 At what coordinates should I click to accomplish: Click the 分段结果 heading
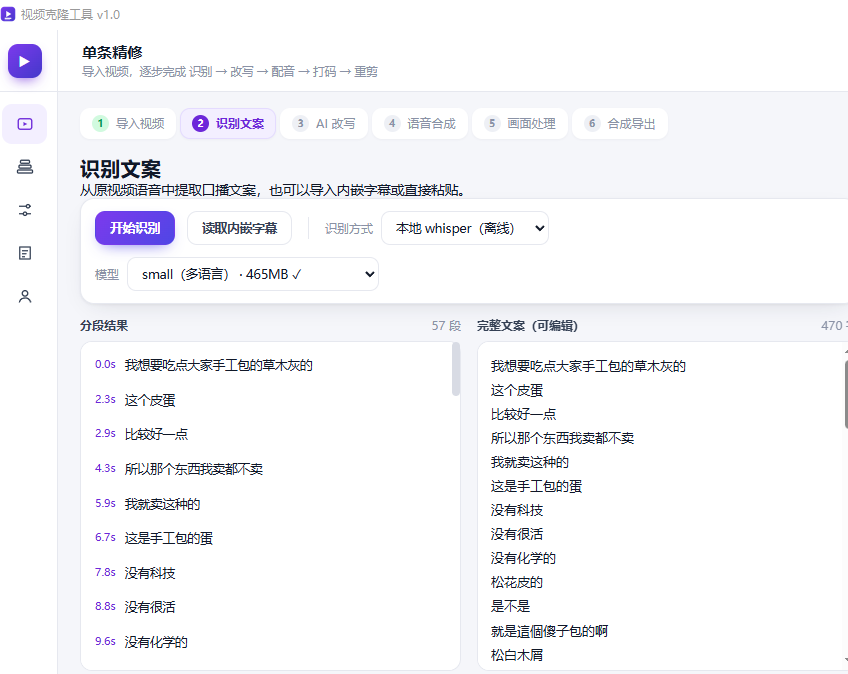[104, 326]
